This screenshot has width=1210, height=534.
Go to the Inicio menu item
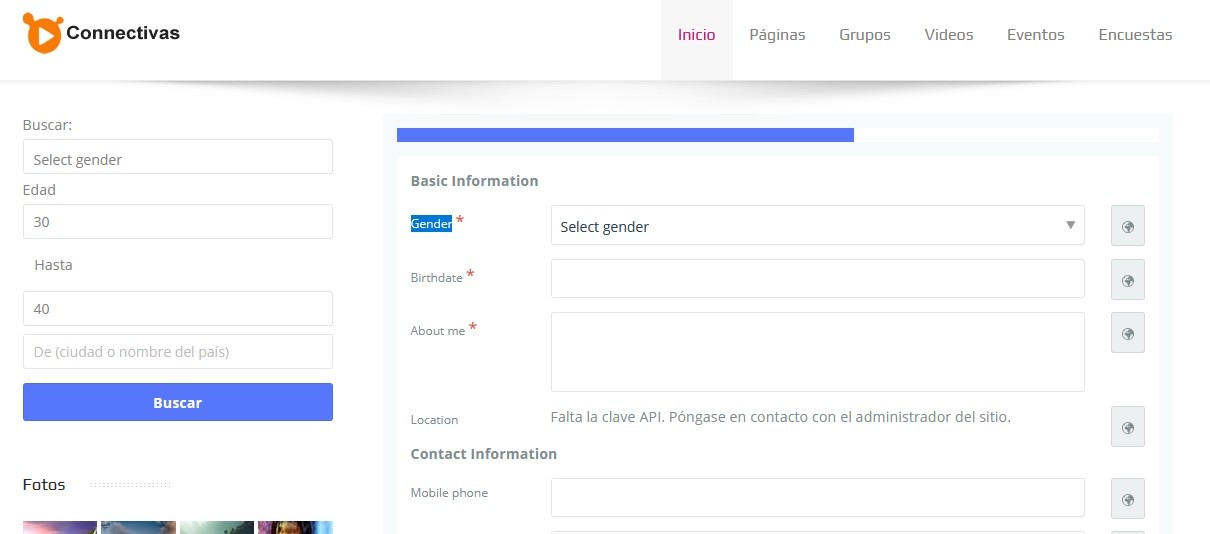(x=696, y=35)
